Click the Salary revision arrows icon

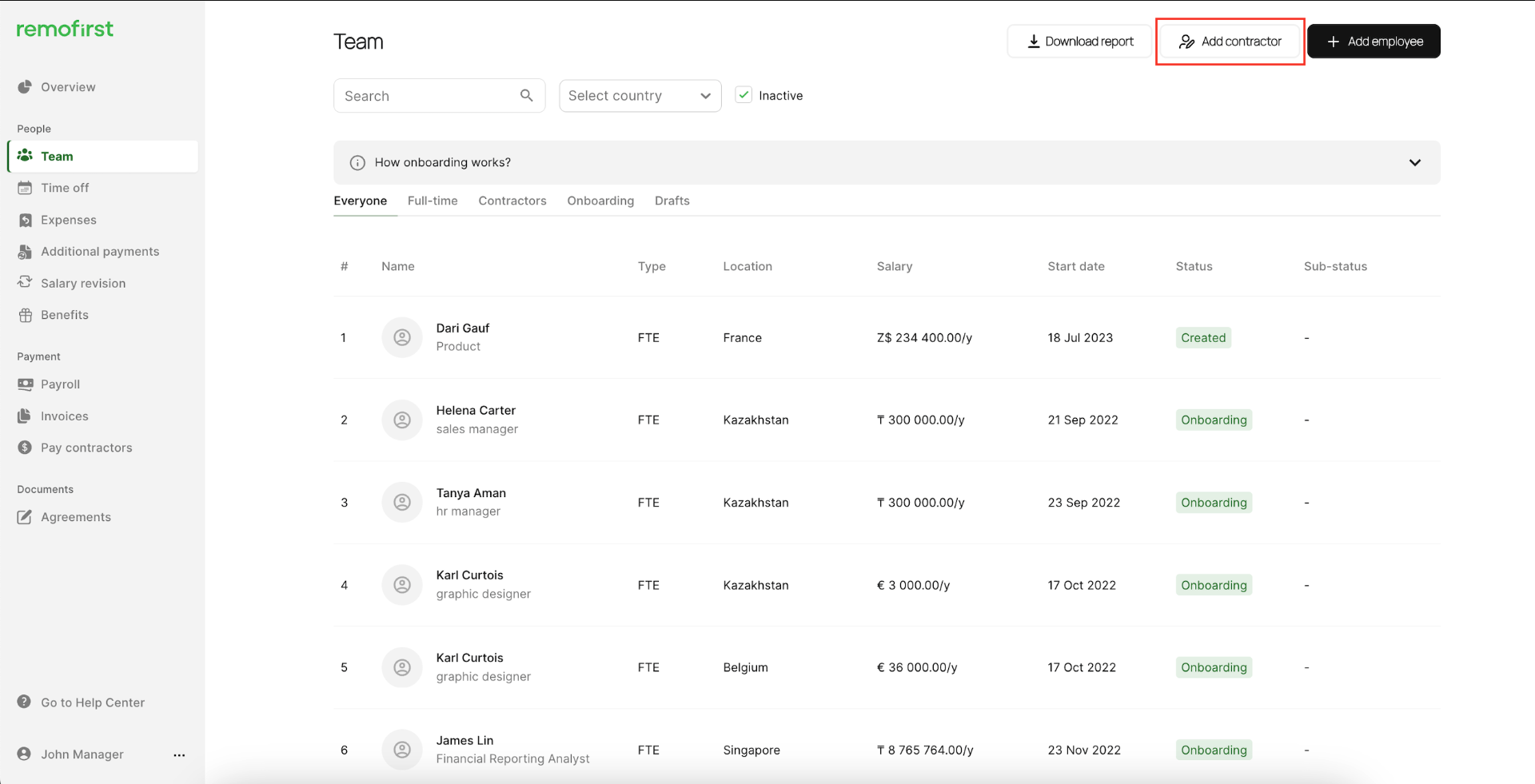25,282
